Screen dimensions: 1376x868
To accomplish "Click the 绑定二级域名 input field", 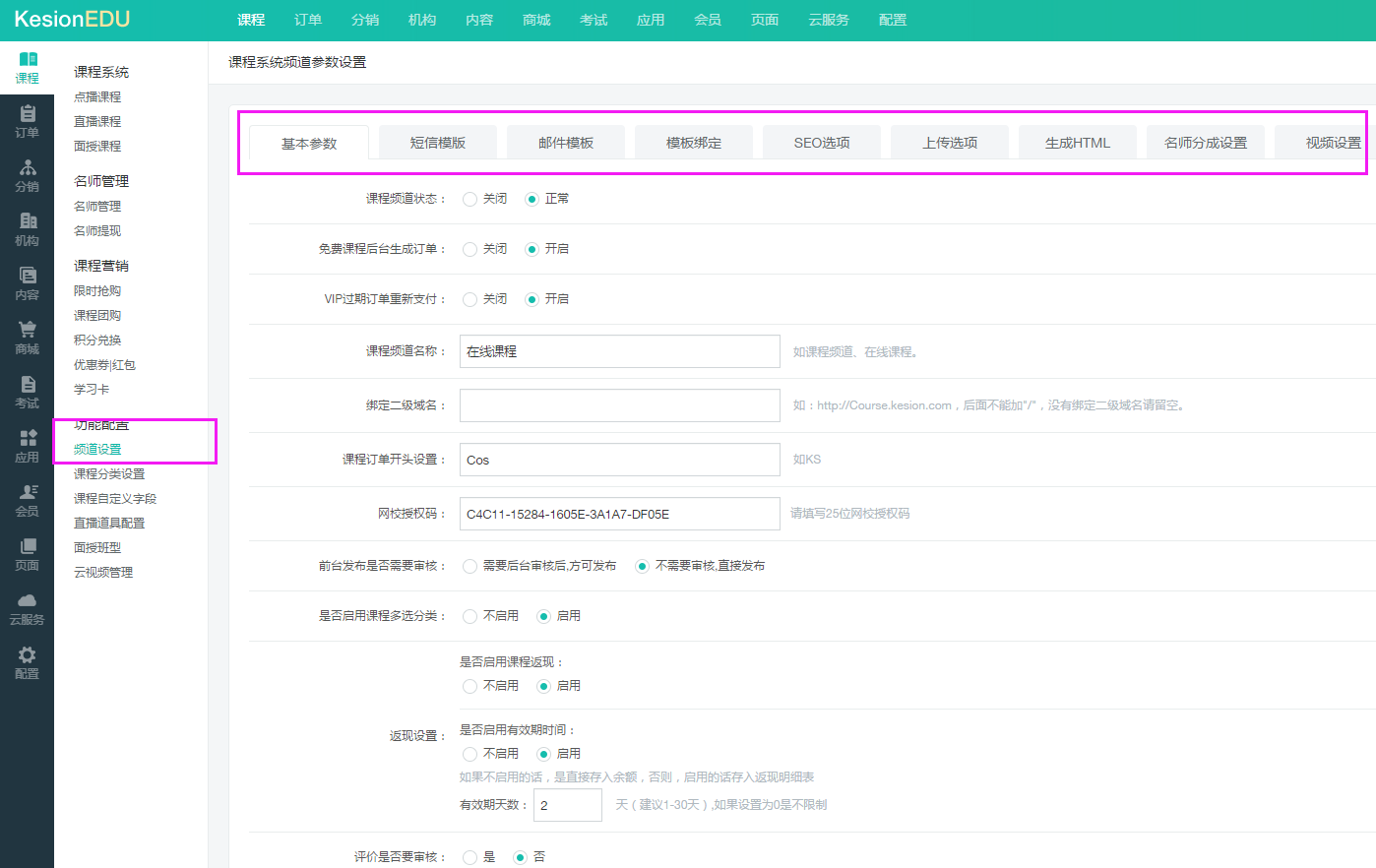I will (x=619, y=405).
